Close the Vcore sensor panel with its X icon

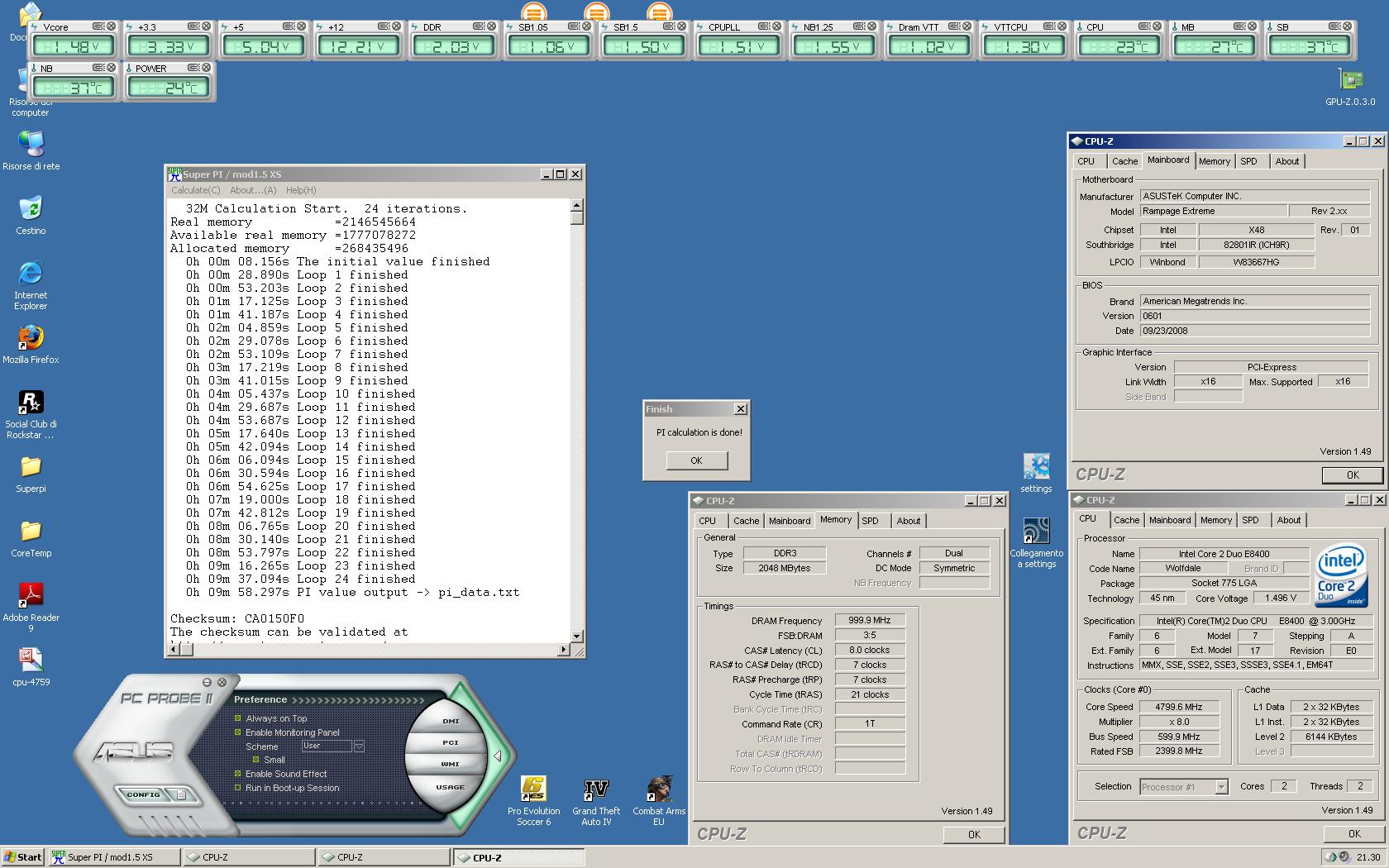pyautogui.click(x=112, y=26)
